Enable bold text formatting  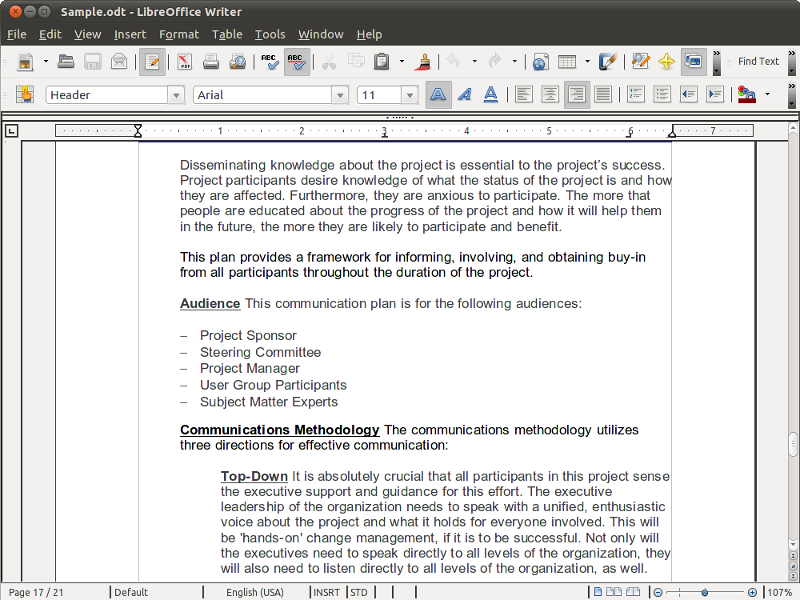(438, 94)
